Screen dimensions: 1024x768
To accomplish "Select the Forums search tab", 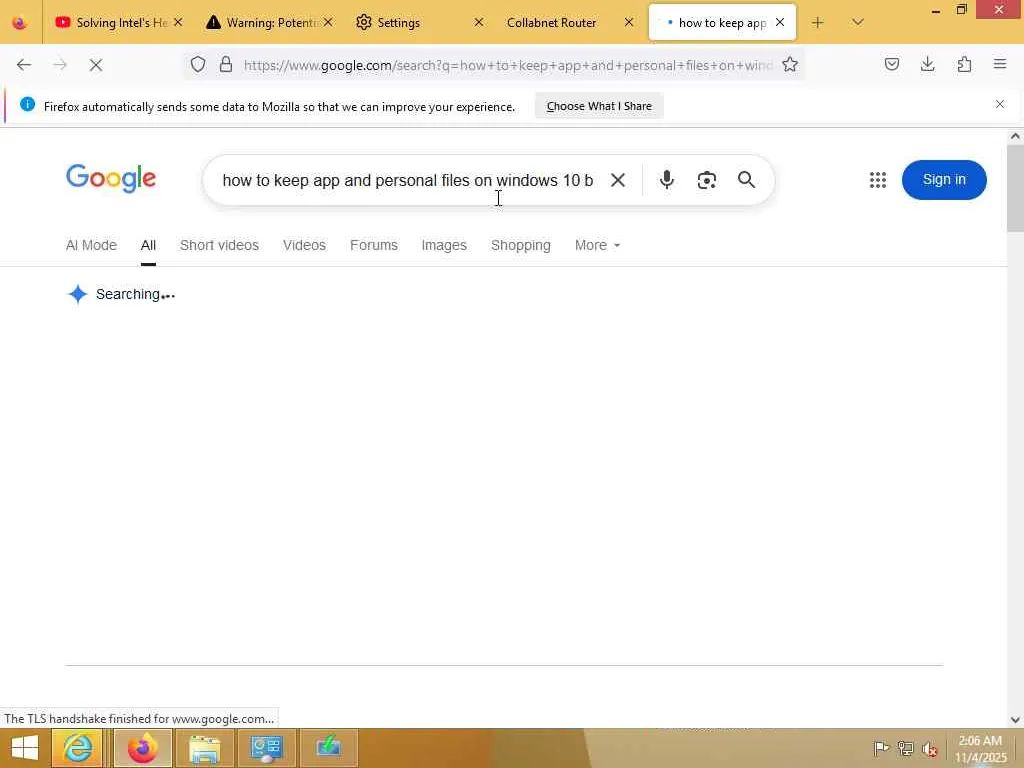I will tap(374, 245).
